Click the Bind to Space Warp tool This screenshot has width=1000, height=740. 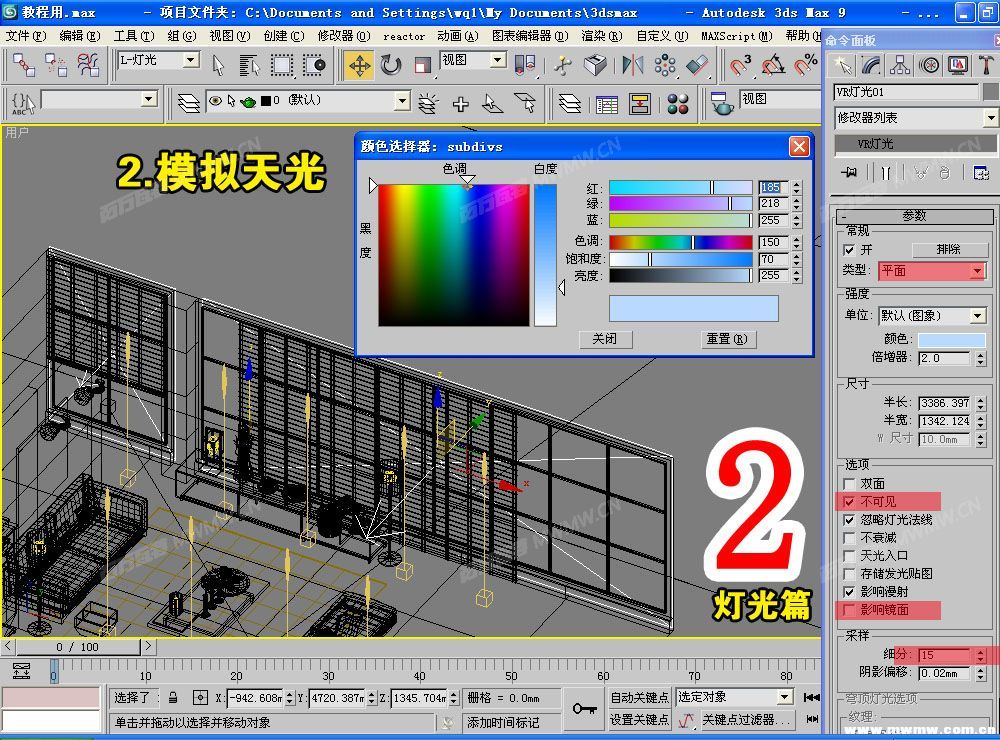(87, 64)
